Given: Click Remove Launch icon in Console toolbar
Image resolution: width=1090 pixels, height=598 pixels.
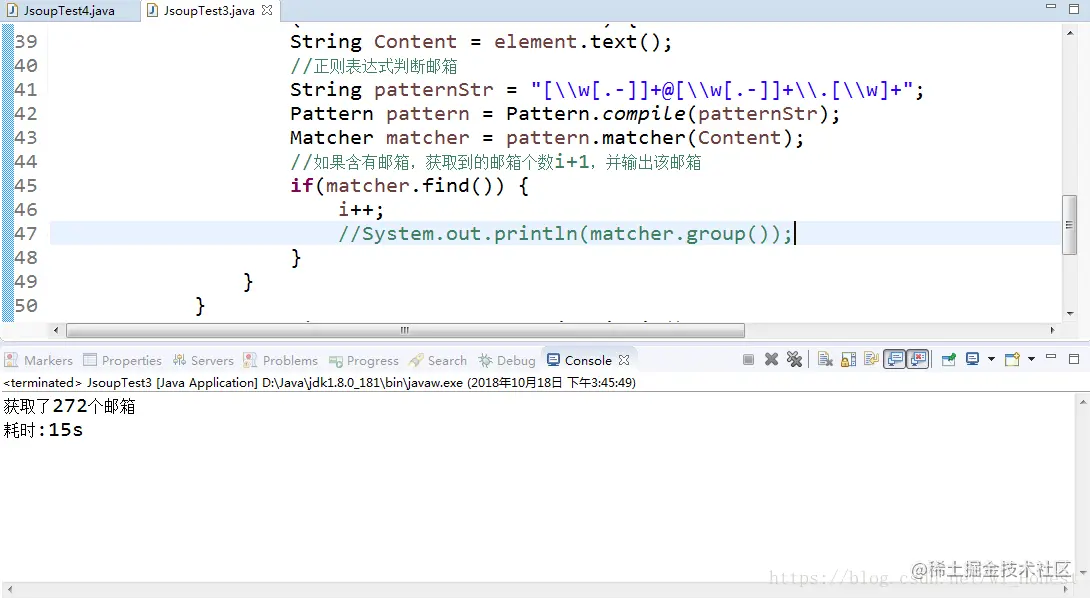Looking at the screenshot, I should [x=771, y=359].
